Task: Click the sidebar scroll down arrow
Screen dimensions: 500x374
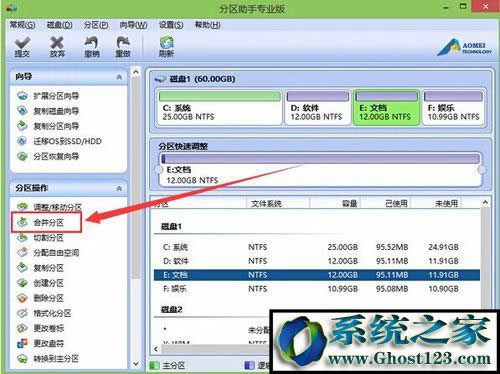Action: coord(136,363)
